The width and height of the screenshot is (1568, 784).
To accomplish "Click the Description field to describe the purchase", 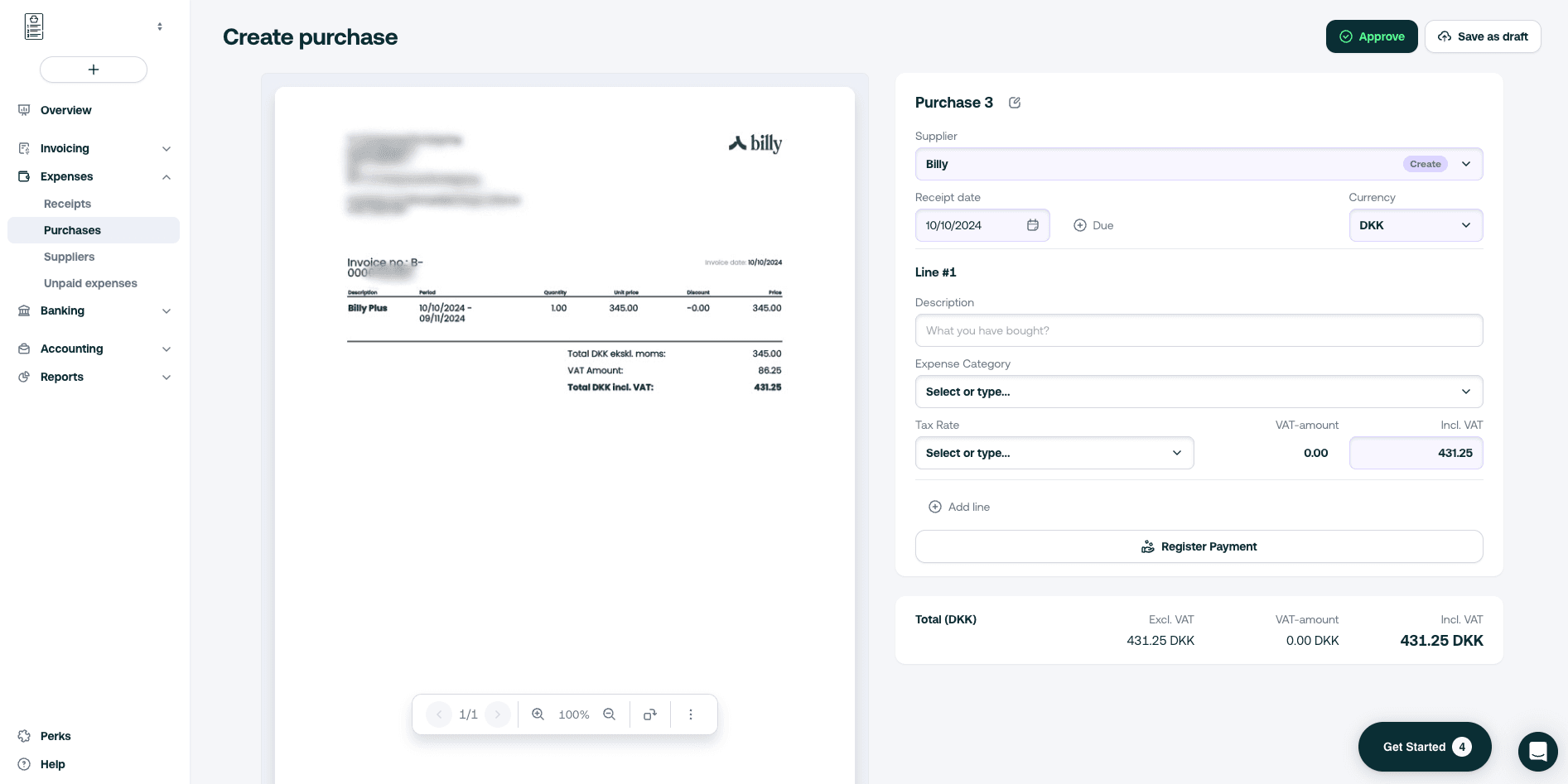I will pos(1199,329).
